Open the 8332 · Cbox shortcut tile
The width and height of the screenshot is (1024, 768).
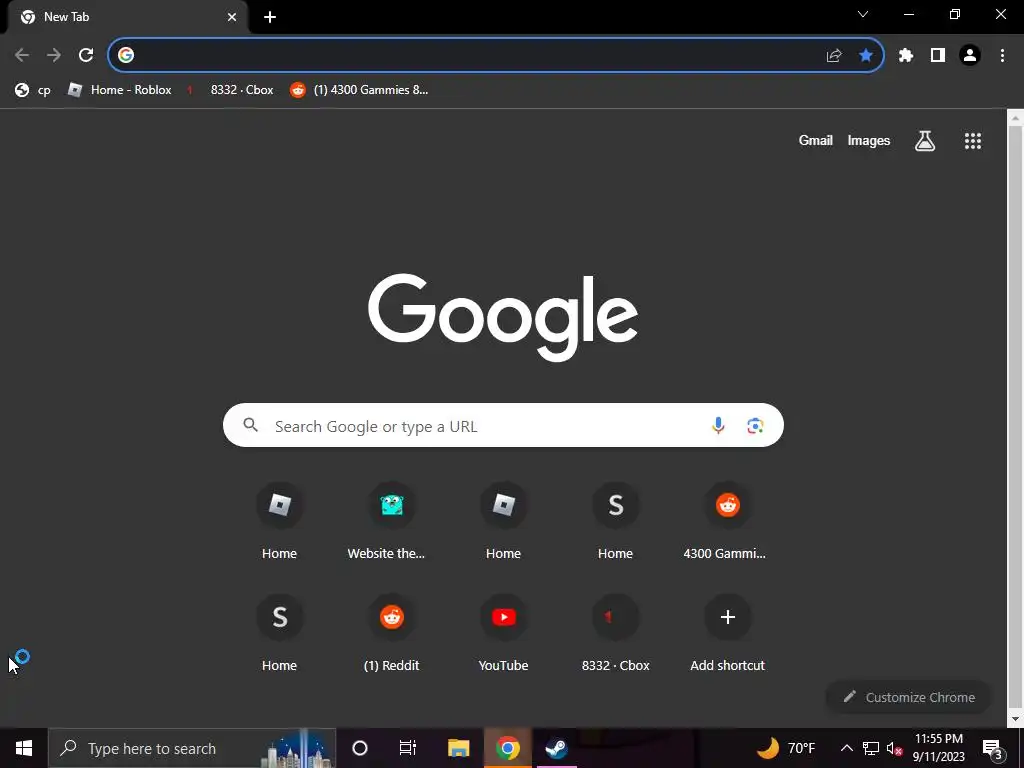[615, 634]
